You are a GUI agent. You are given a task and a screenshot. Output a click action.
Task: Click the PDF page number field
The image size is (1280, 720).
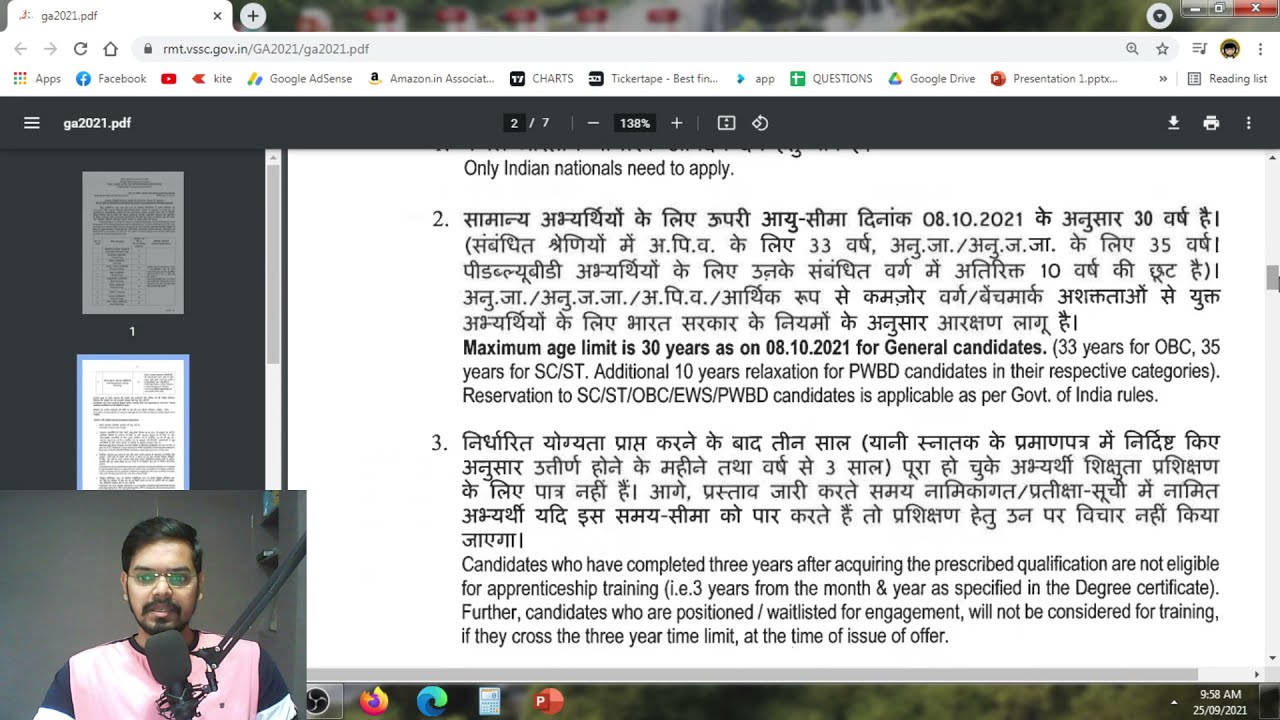[x=514, y=123]
